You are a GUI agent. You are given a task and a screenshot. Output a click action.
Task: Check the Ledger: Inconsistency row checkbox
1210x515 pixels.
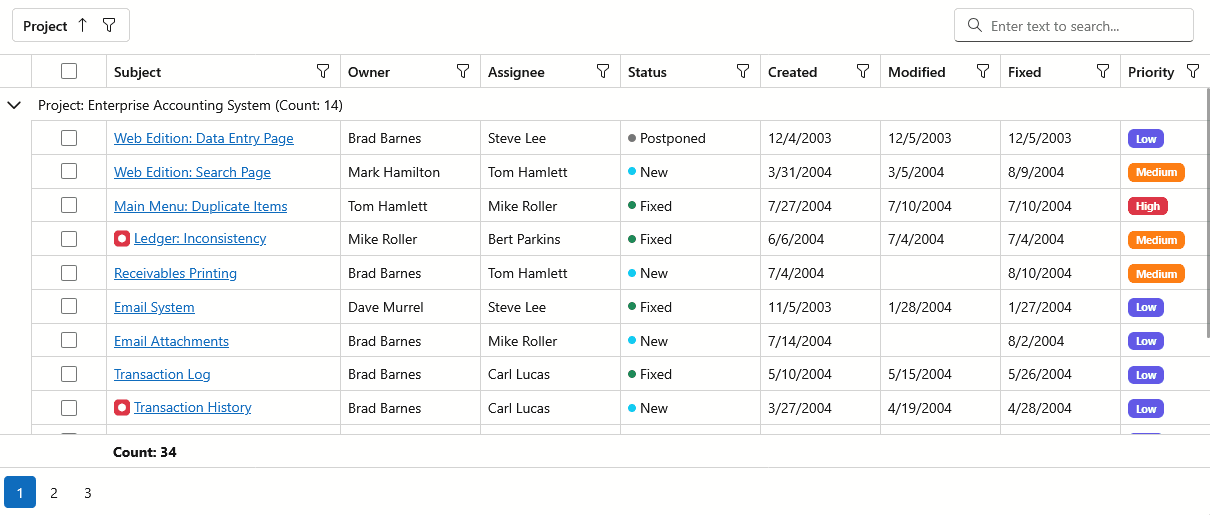69,239
